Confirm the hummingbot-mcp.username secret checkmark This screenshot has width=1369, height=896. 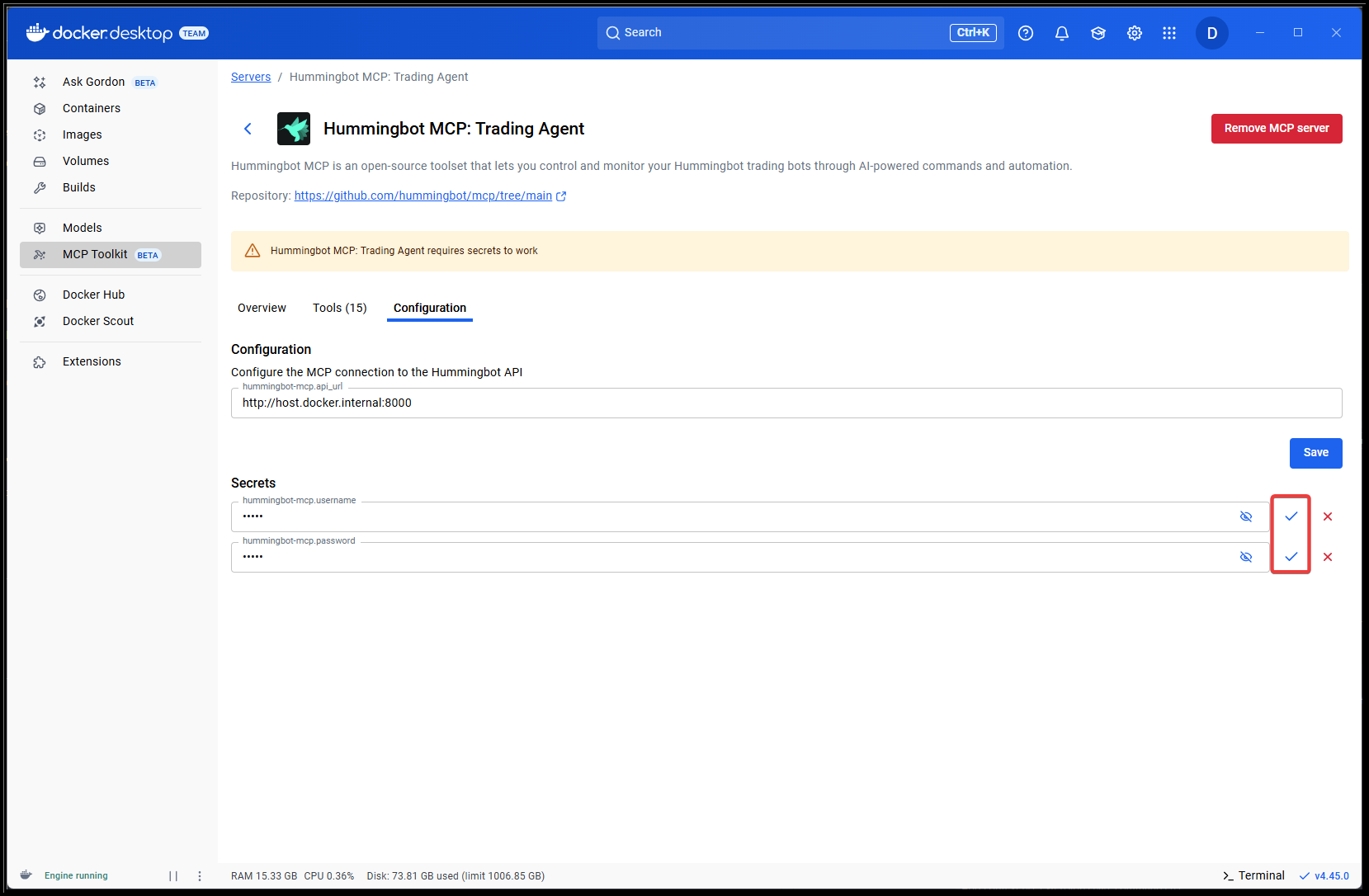(1291, 516)
